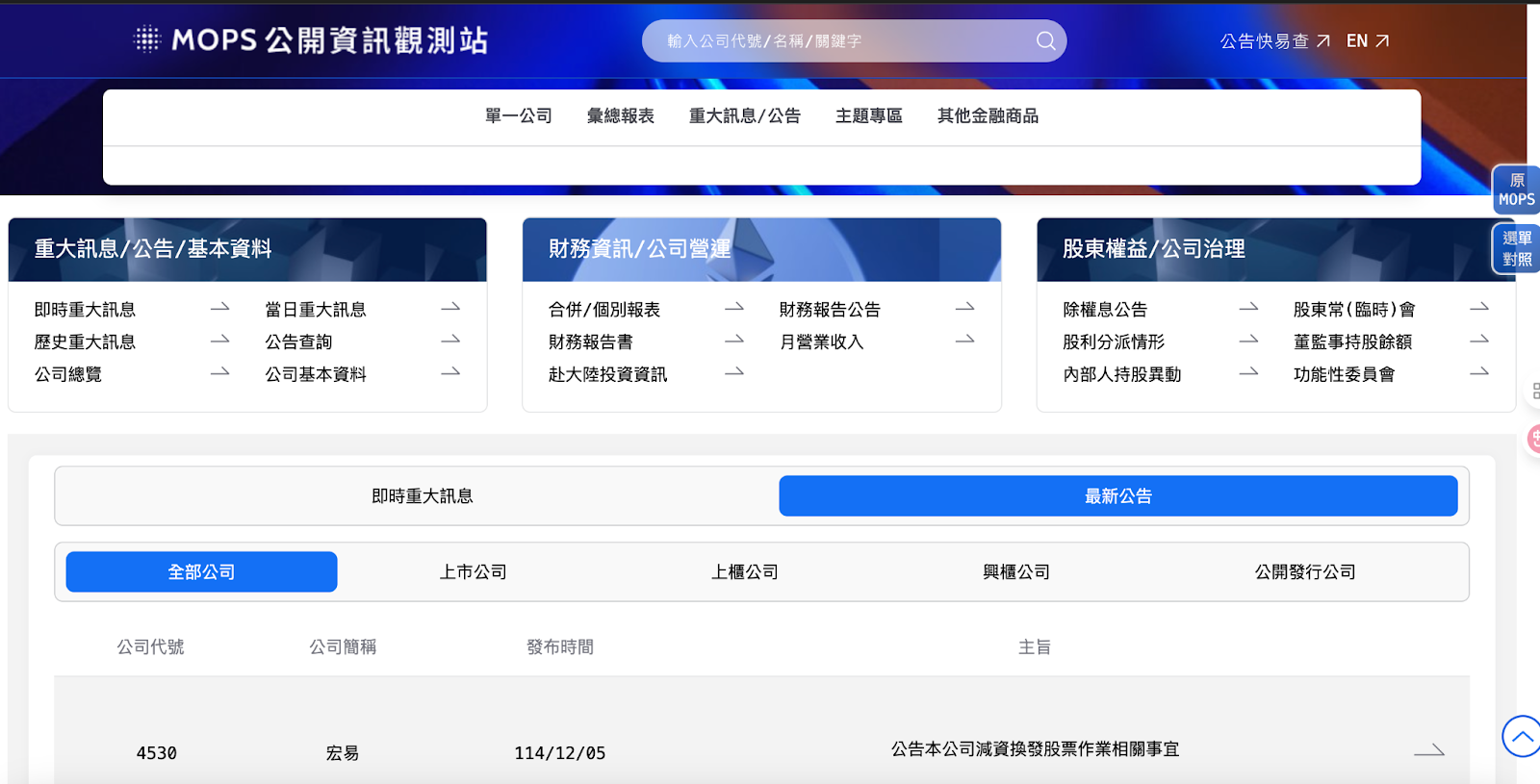
Task: Open the 彙總報表 menu
Action: point(621,116)
